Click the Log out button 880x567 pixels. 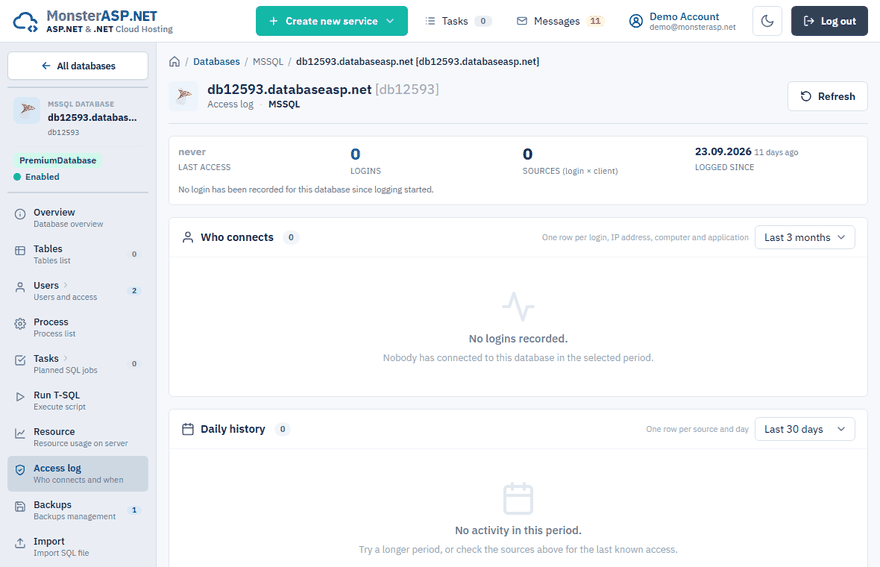coord(829,21)
